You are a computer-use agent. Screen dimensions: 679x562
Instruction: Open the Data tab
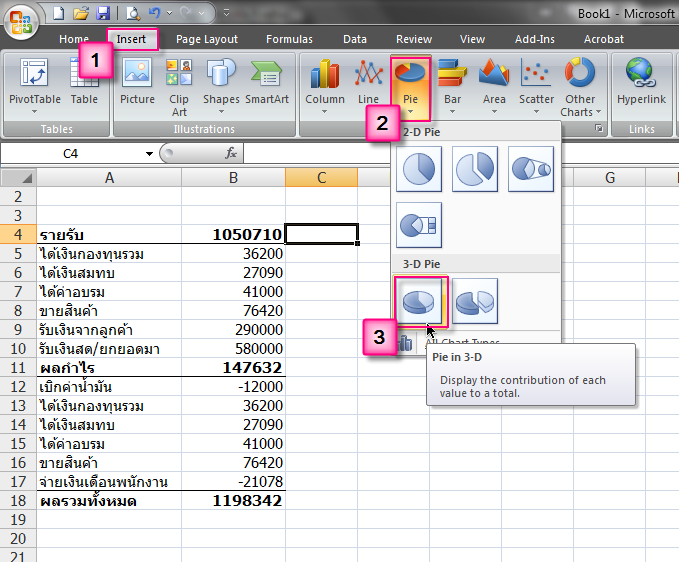pos(355,39)
